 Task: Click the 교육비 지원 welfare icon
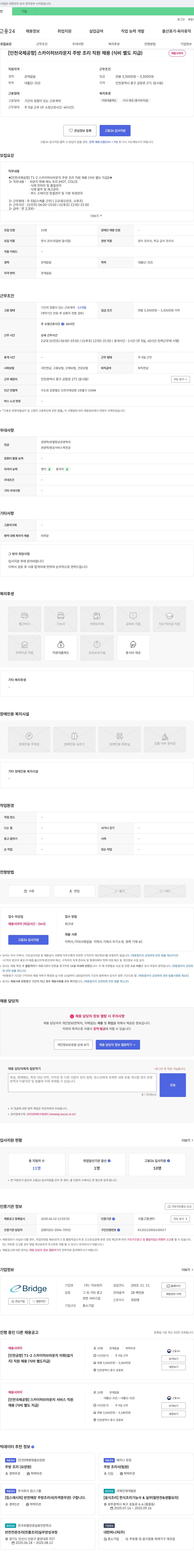[133, 619]
